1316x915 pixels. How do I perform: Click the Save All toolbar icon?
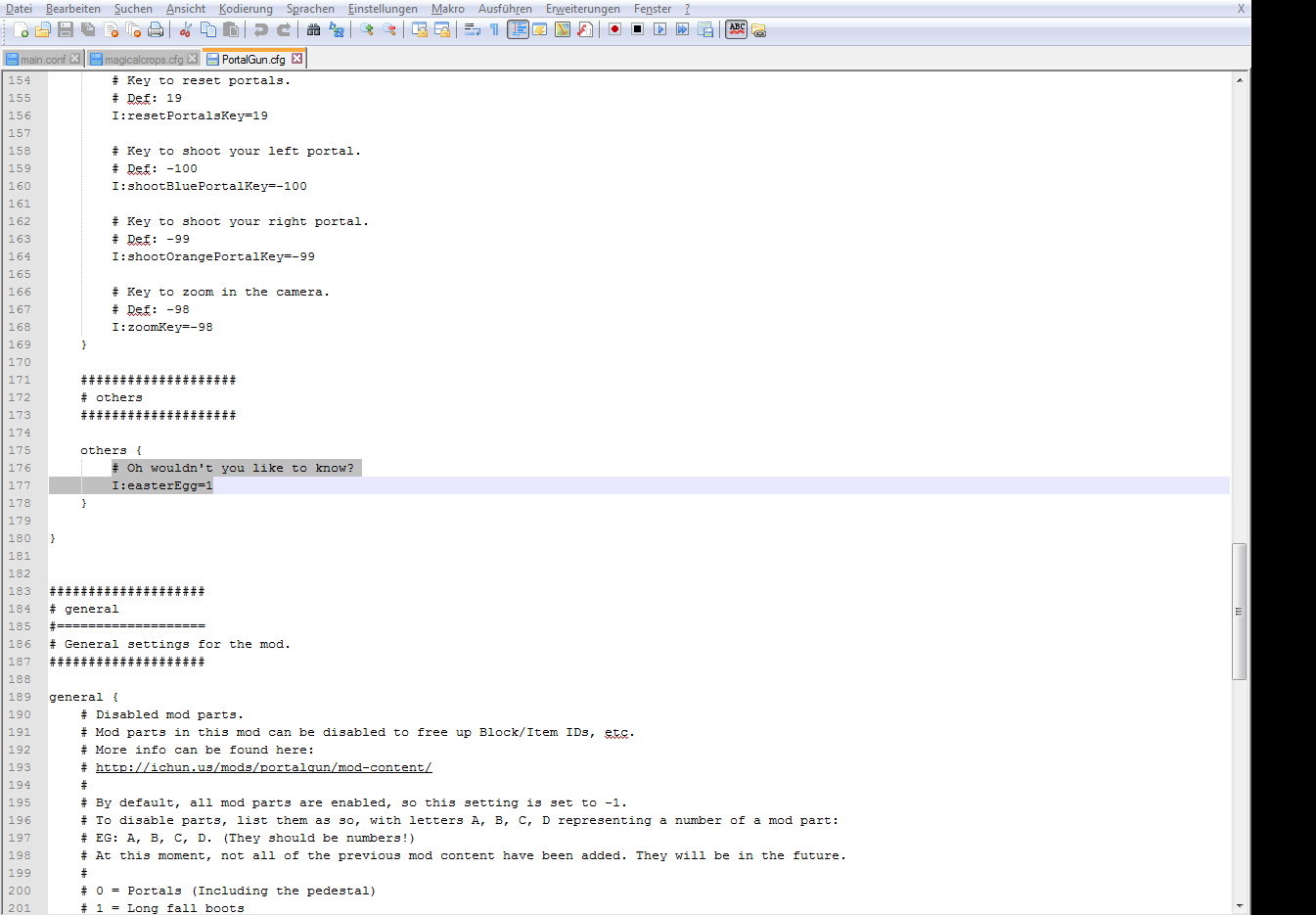[88, 29]
